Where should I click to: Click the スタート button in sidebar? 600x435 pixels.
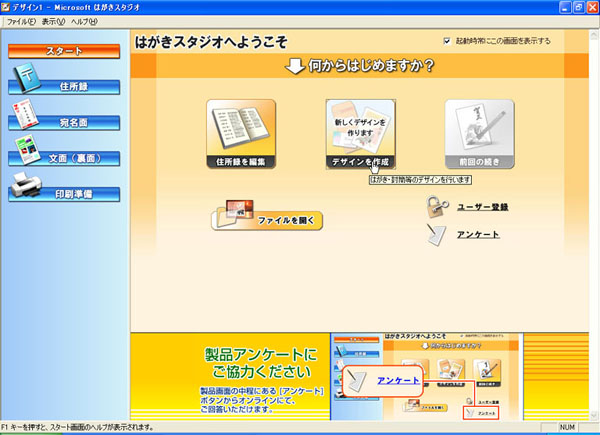pyautogui.click(x=64, y=51)
